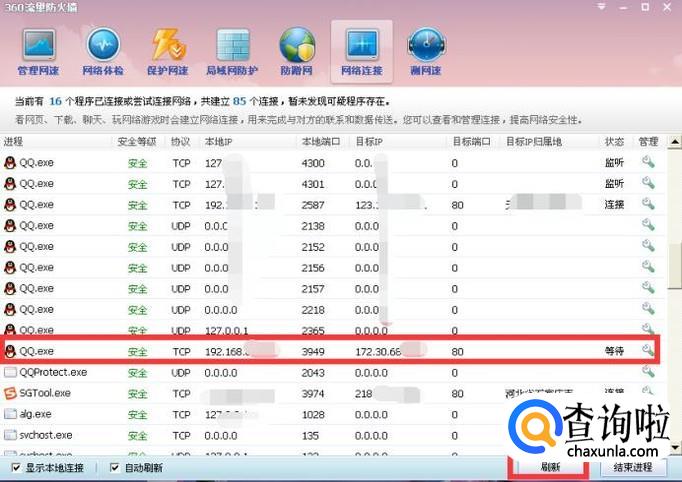Viewport: 682px width, 482px height.
Task: Click manage icon for QQ.exe port 3949
Action: pos(648,350)
